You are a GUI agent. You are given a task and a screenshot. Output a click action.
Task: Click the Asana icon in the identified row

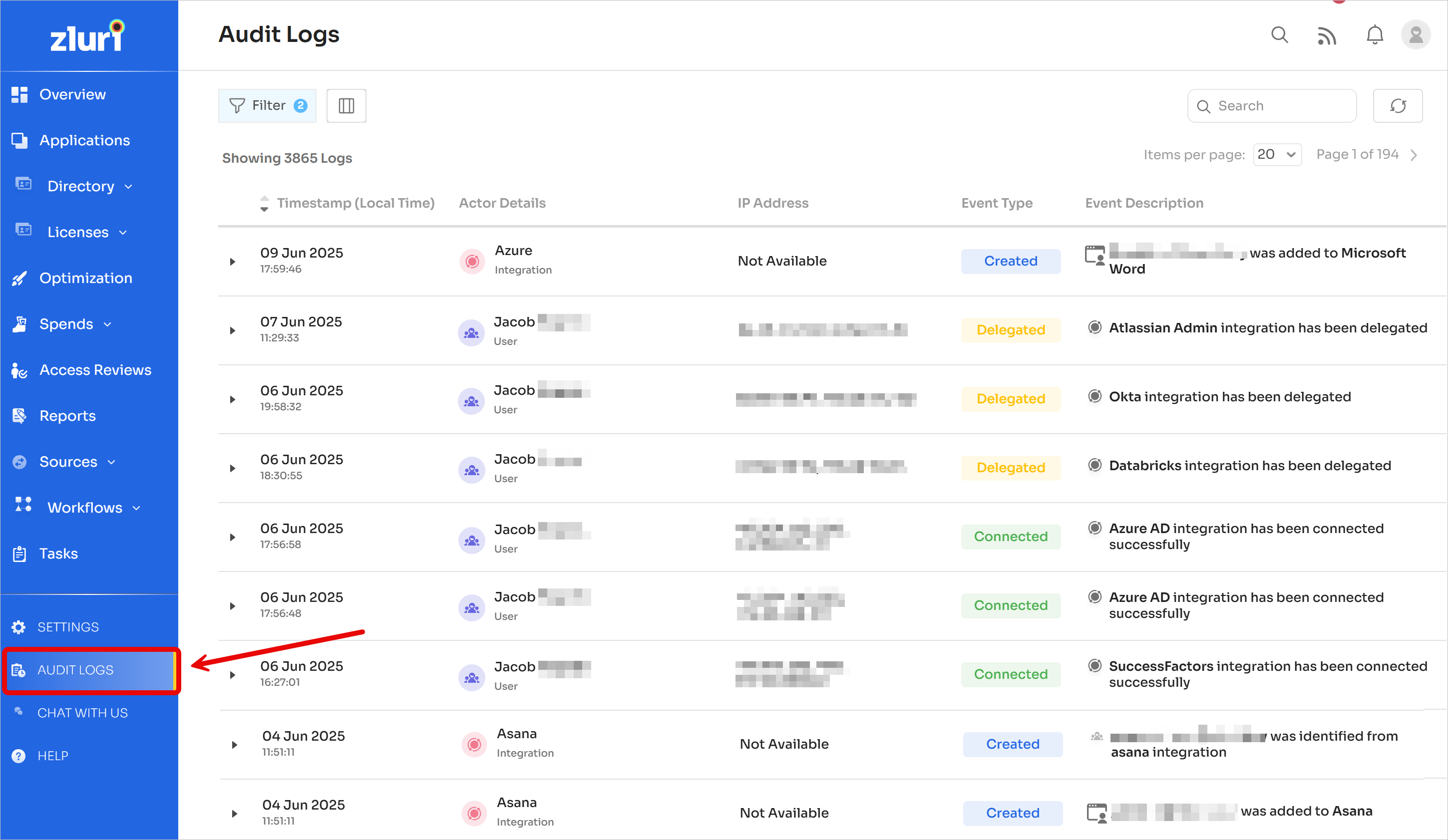[474, 745]
